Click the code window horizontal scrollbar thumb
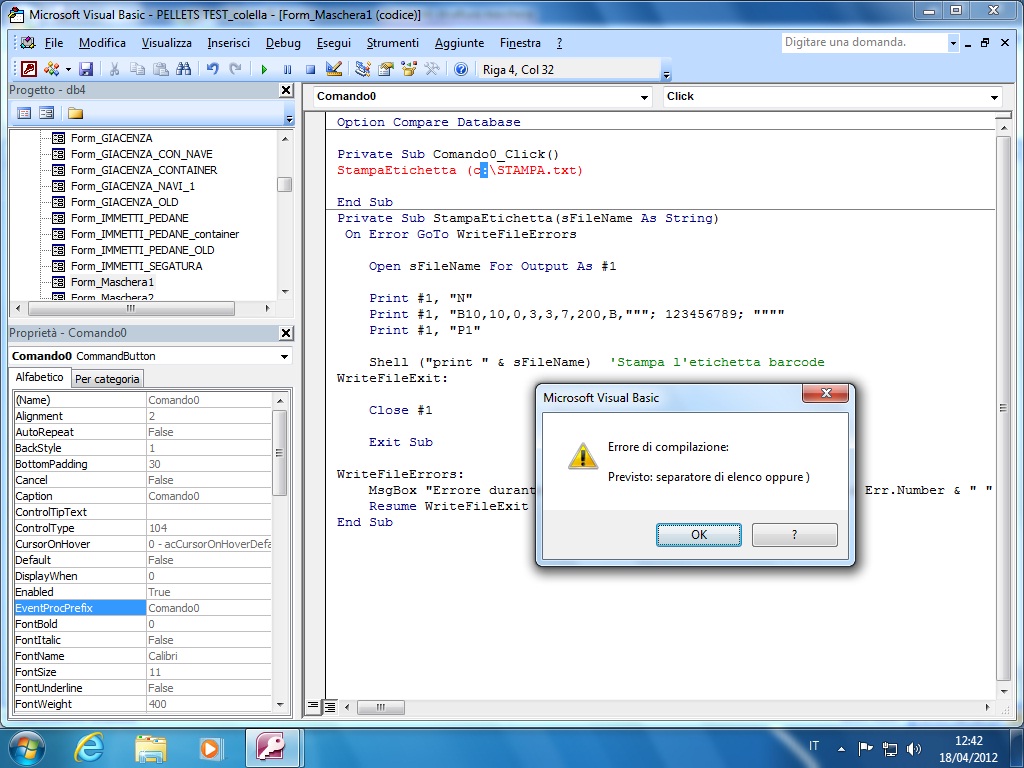The width and height of the screenshot is (1024, 768). [x=381, y=707]
